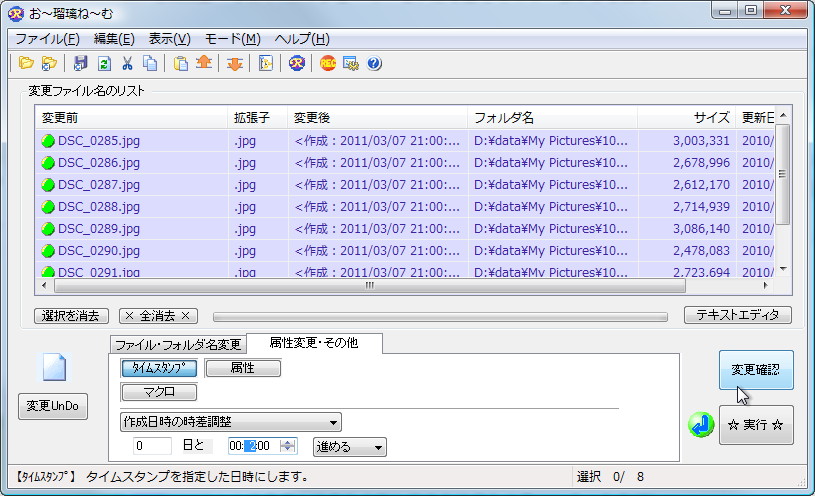Viewport: 815px width, 496px height.
Task: Click the floppy disk save icon
Action: [x=81, y=63]
